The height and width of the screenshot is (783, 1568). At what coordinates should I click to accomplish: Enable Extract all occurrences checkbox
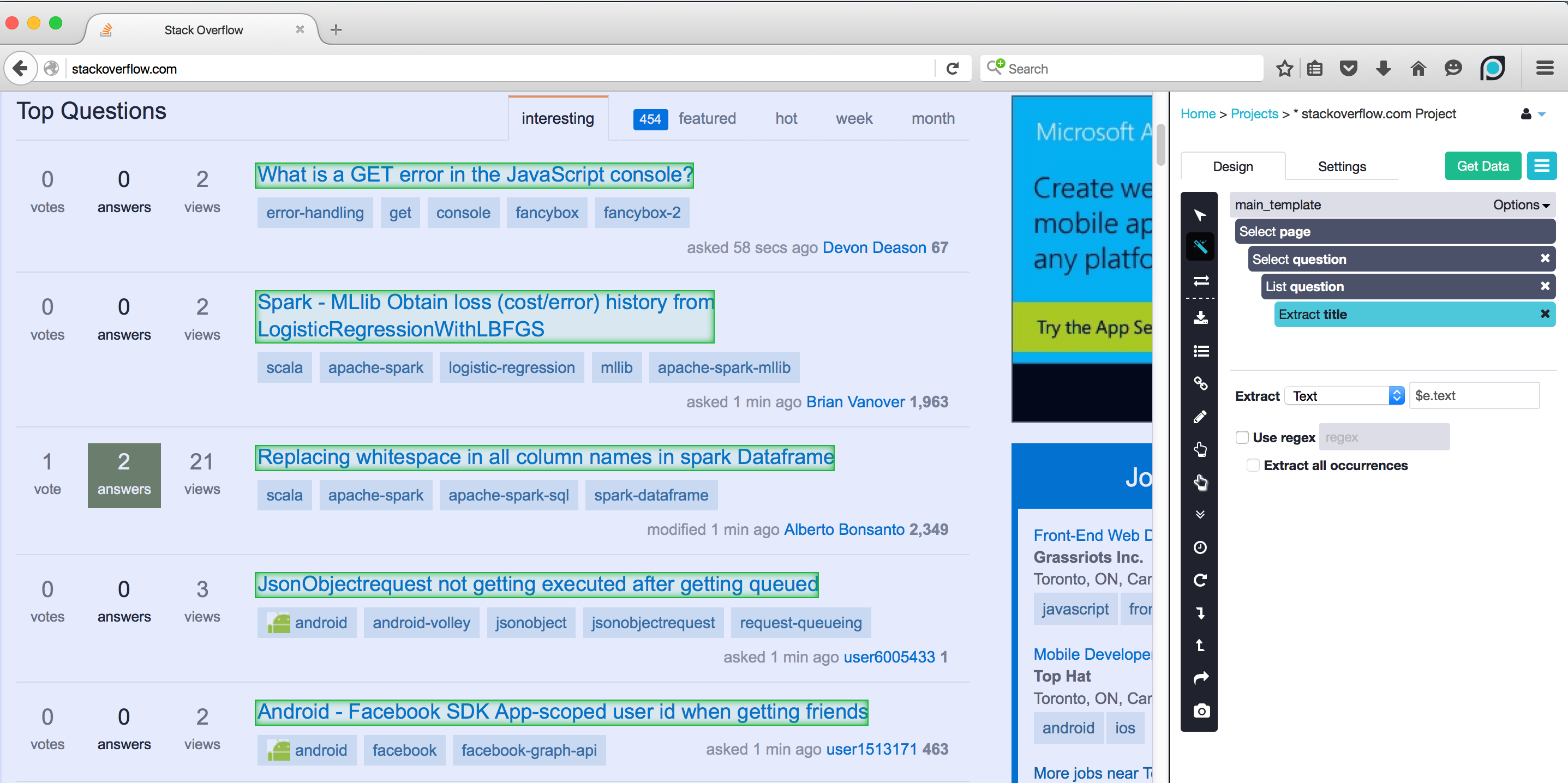tap(1250, 465)
